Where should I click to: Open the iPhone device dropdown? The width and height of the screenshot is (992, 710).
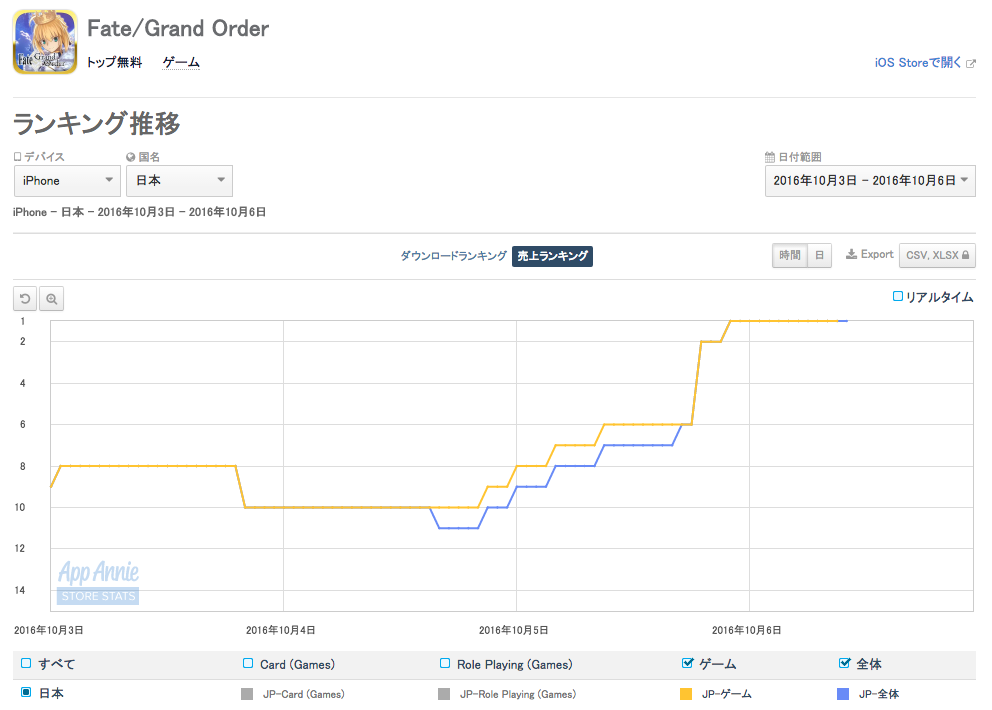point(67,181)
